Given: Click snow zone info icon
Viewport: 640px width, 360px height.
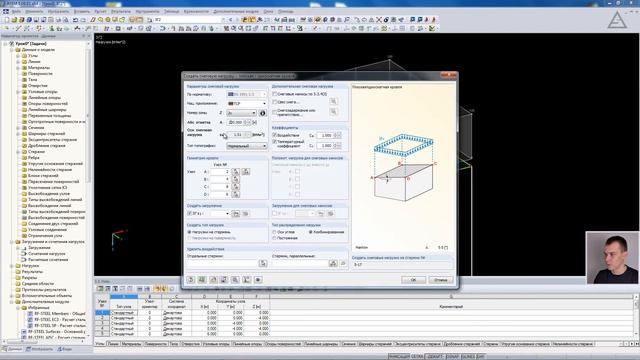Looking at the screenshot, I should [262, 113].
